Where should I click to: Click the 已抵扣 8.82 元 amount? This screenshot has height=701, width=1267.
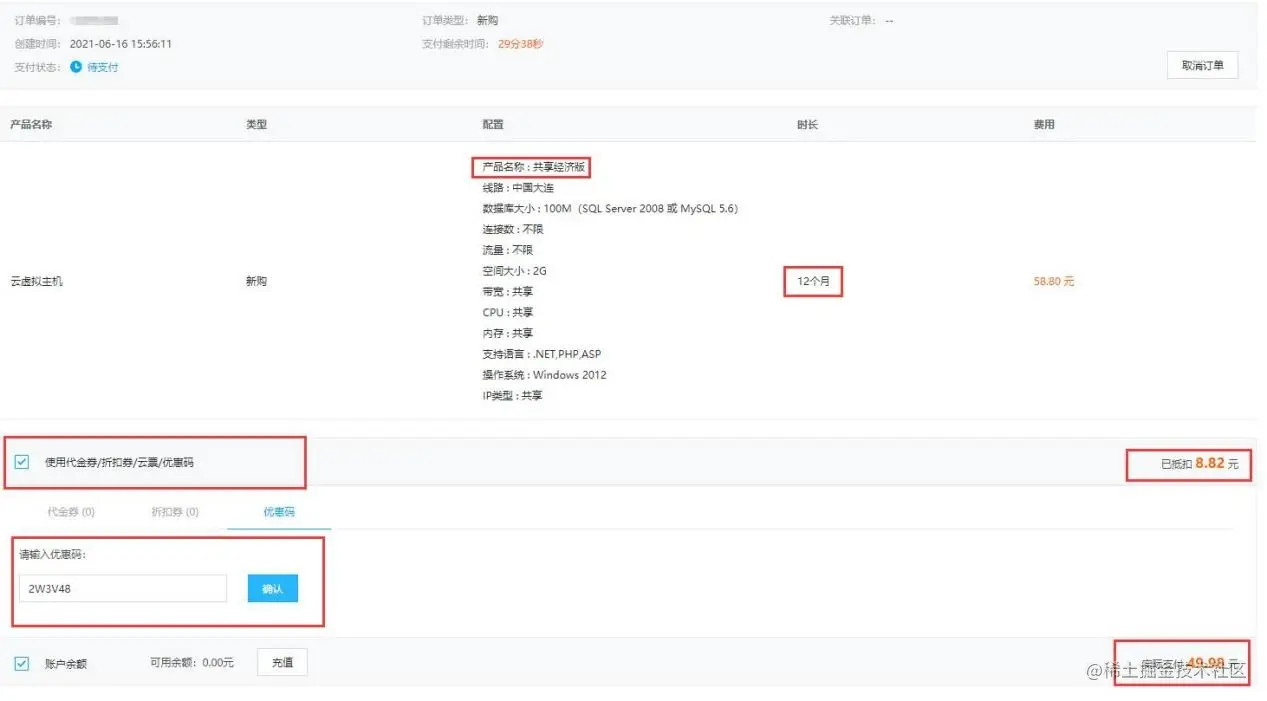[1199, 463]
